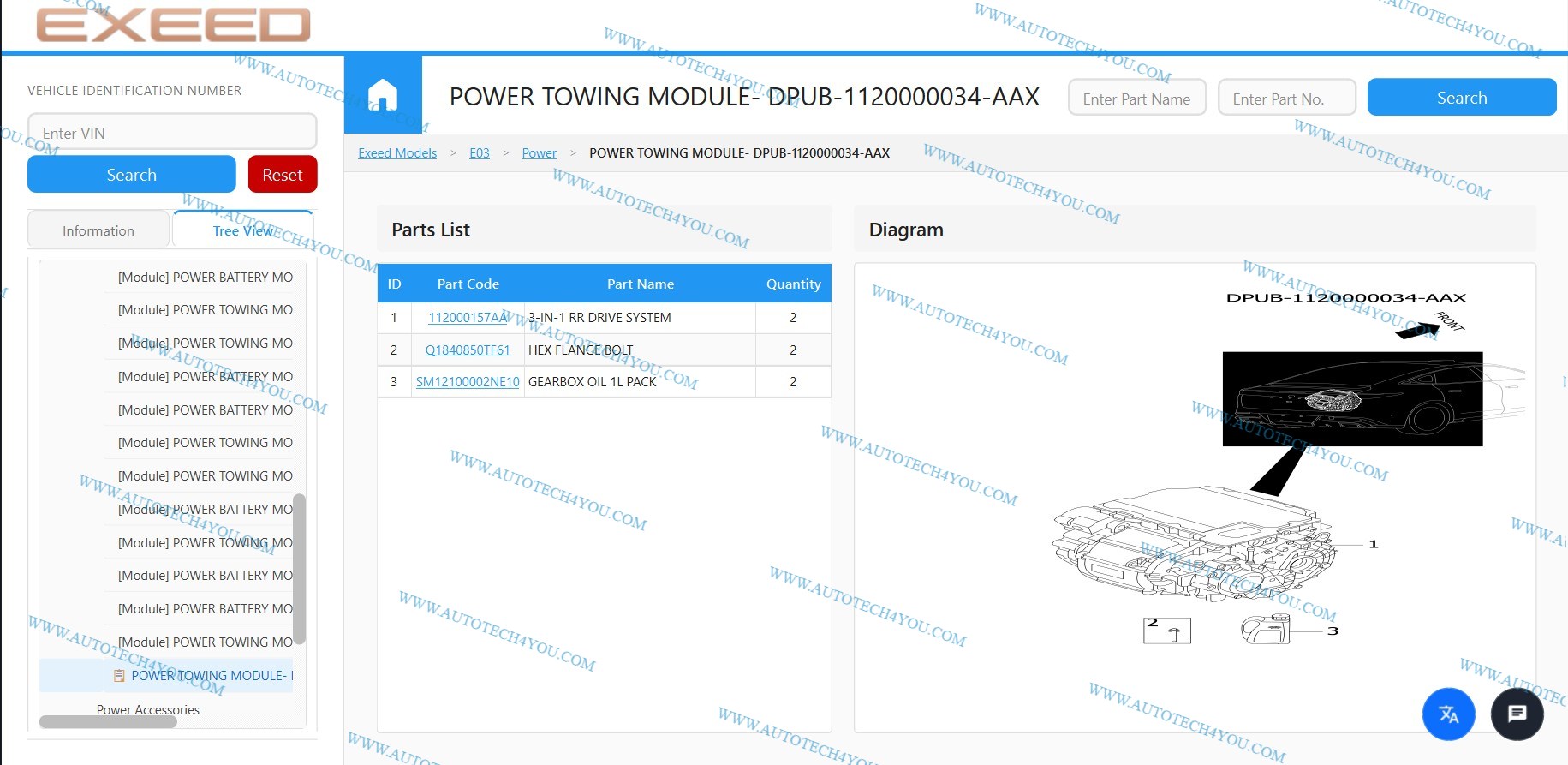Click the Part Code column header
1568x765 pixels.
pos(468,284)
